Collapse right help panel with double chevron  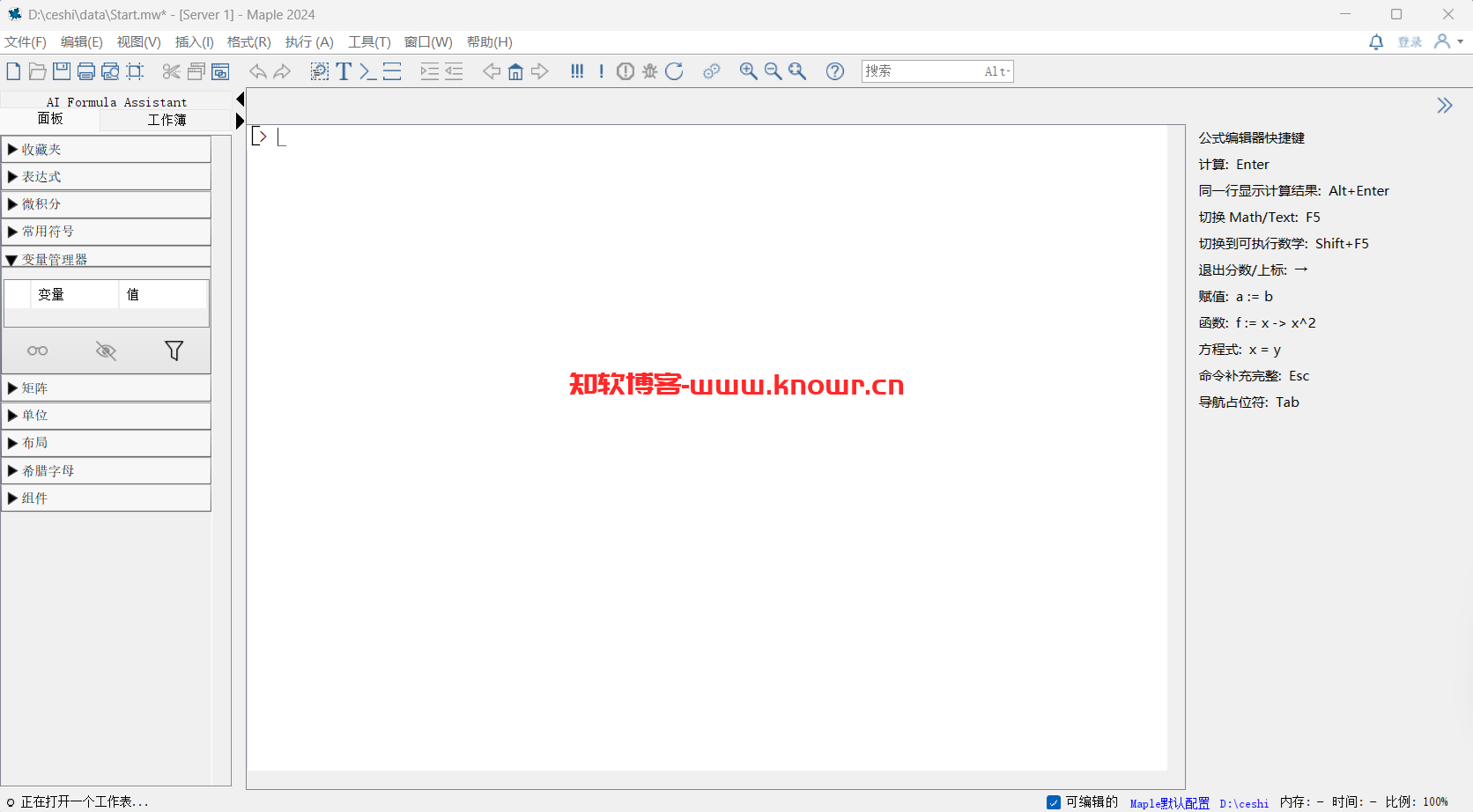coord(1445,106)
